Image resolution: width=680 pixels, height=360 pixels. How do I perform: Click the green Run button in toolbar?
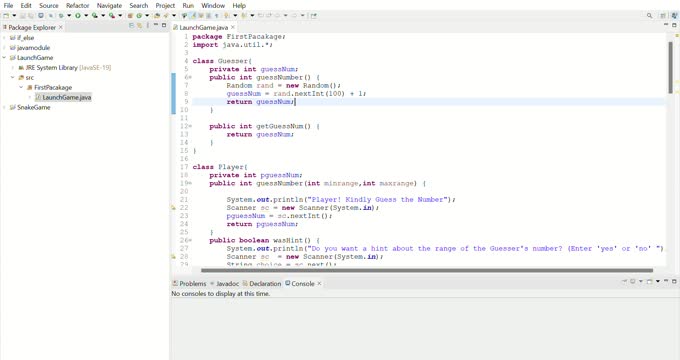[78, 16]
